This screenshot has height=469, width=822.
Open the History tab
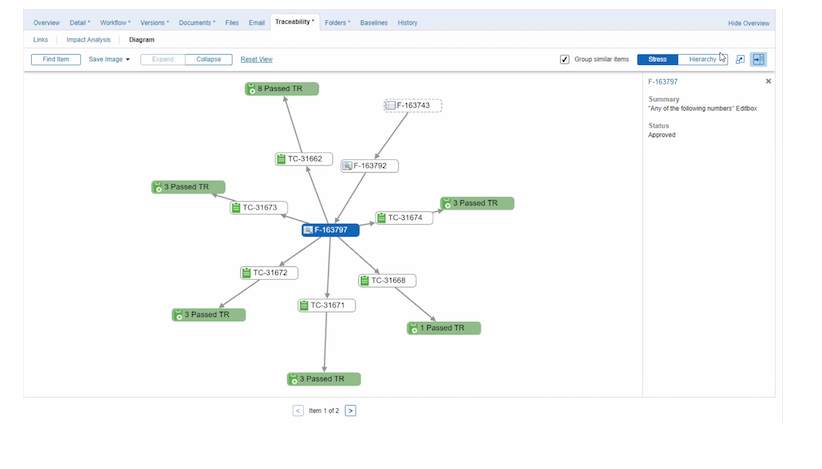(x=407, y=23)
